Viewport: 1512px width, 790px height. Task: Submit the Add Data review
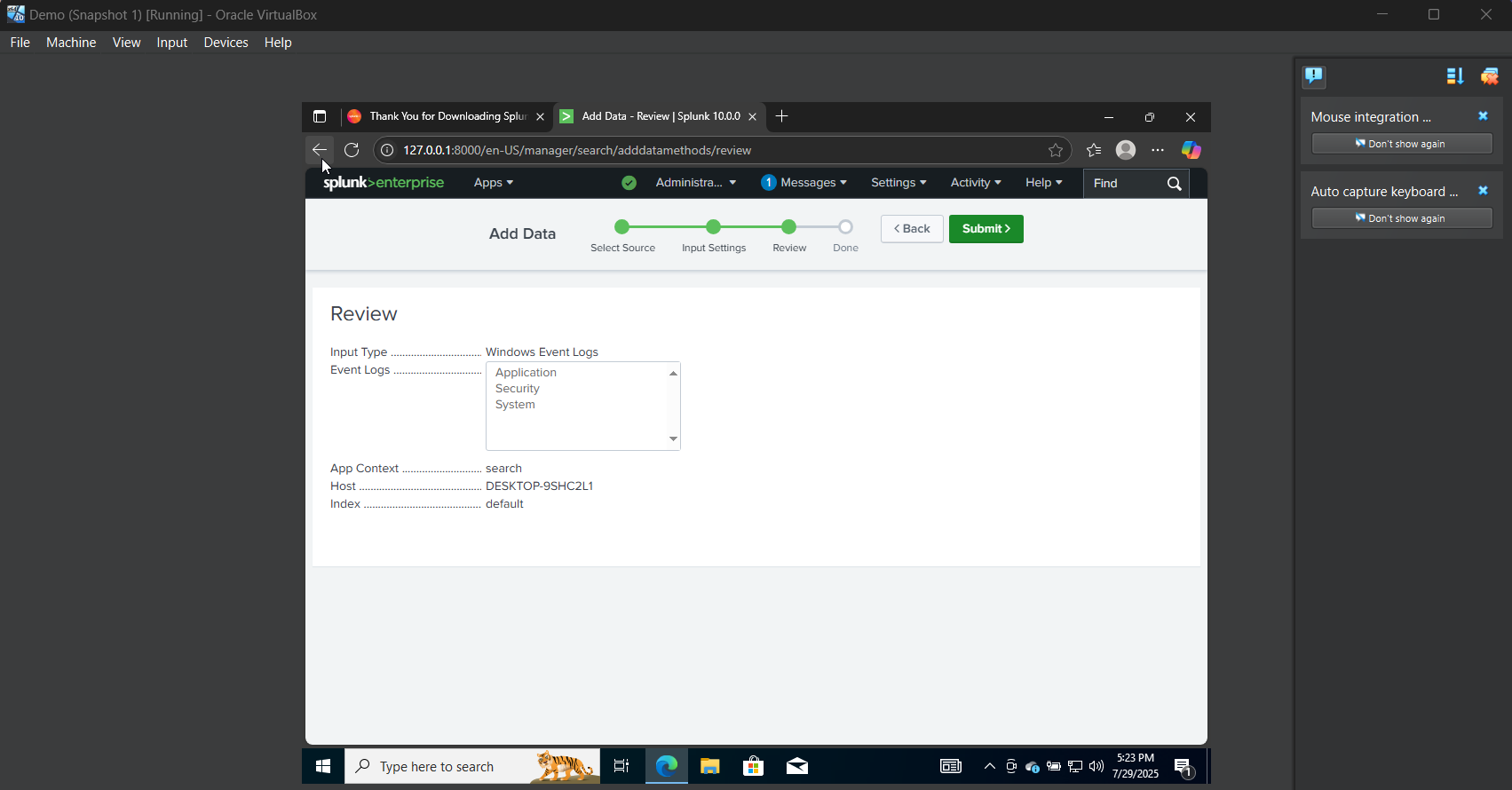(986, 229)
